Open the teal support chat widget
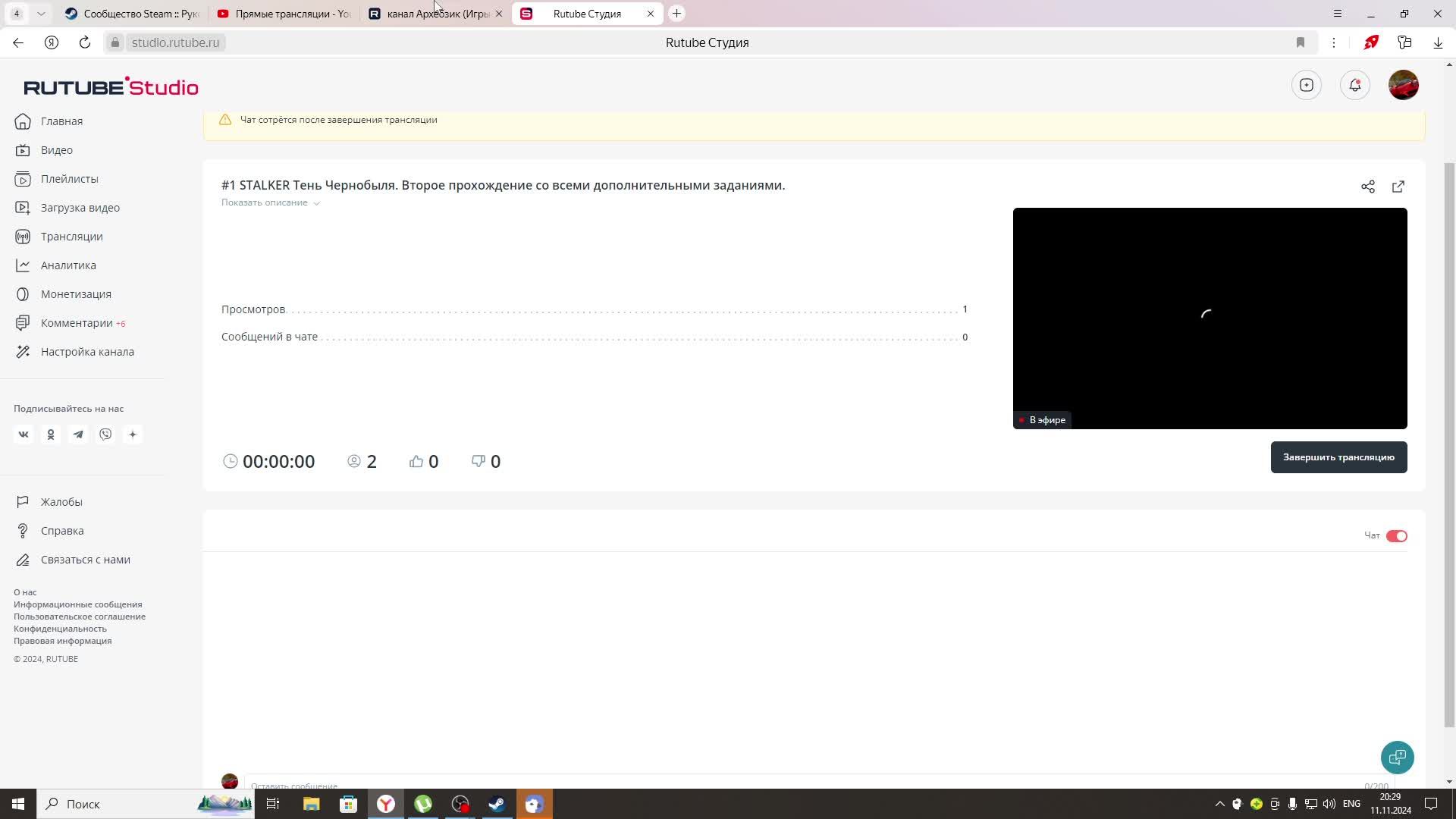 [x=1397, y=757]
